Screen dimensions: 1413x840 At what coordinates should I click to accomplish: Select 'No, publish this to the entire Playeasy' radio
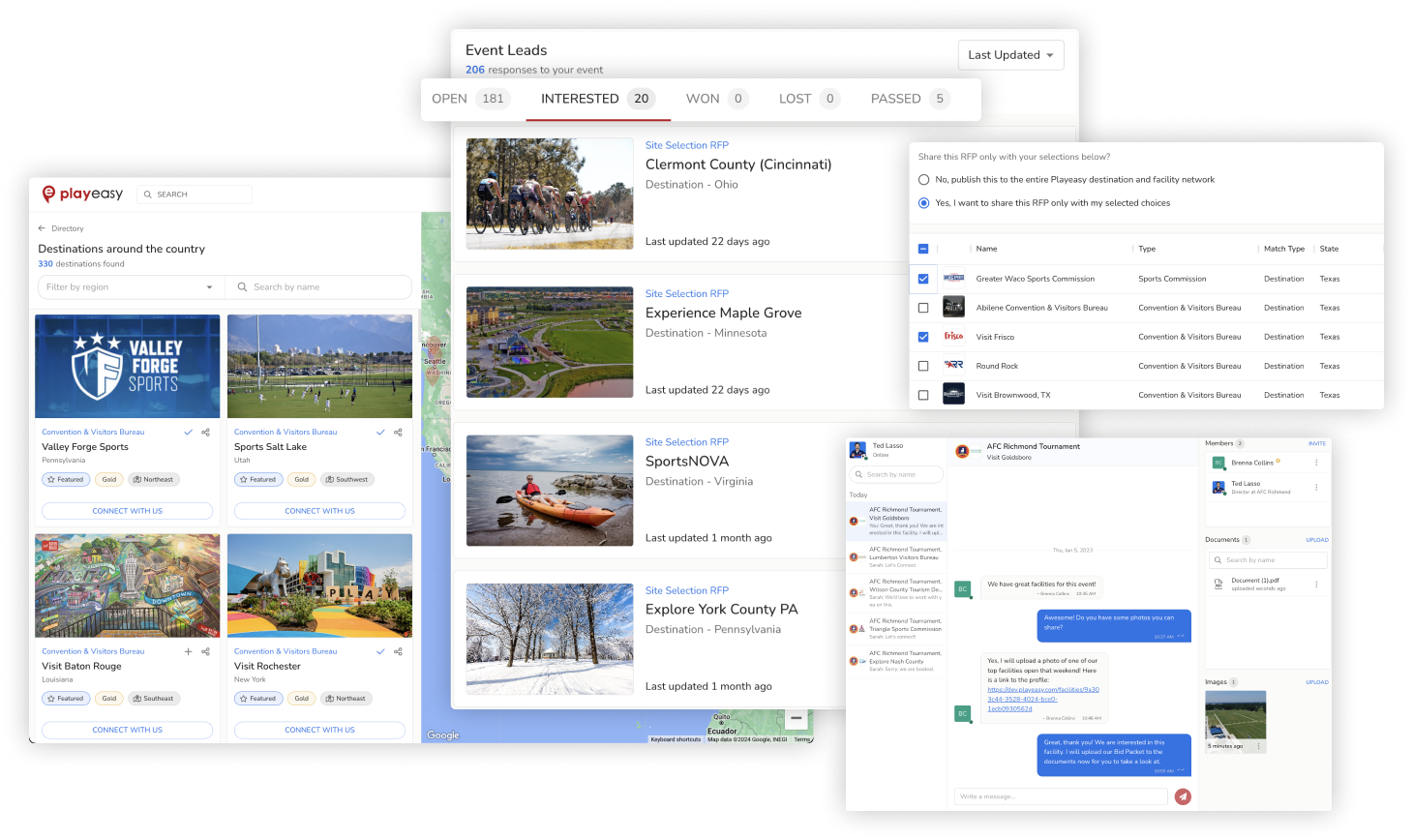tap(923, 180)
